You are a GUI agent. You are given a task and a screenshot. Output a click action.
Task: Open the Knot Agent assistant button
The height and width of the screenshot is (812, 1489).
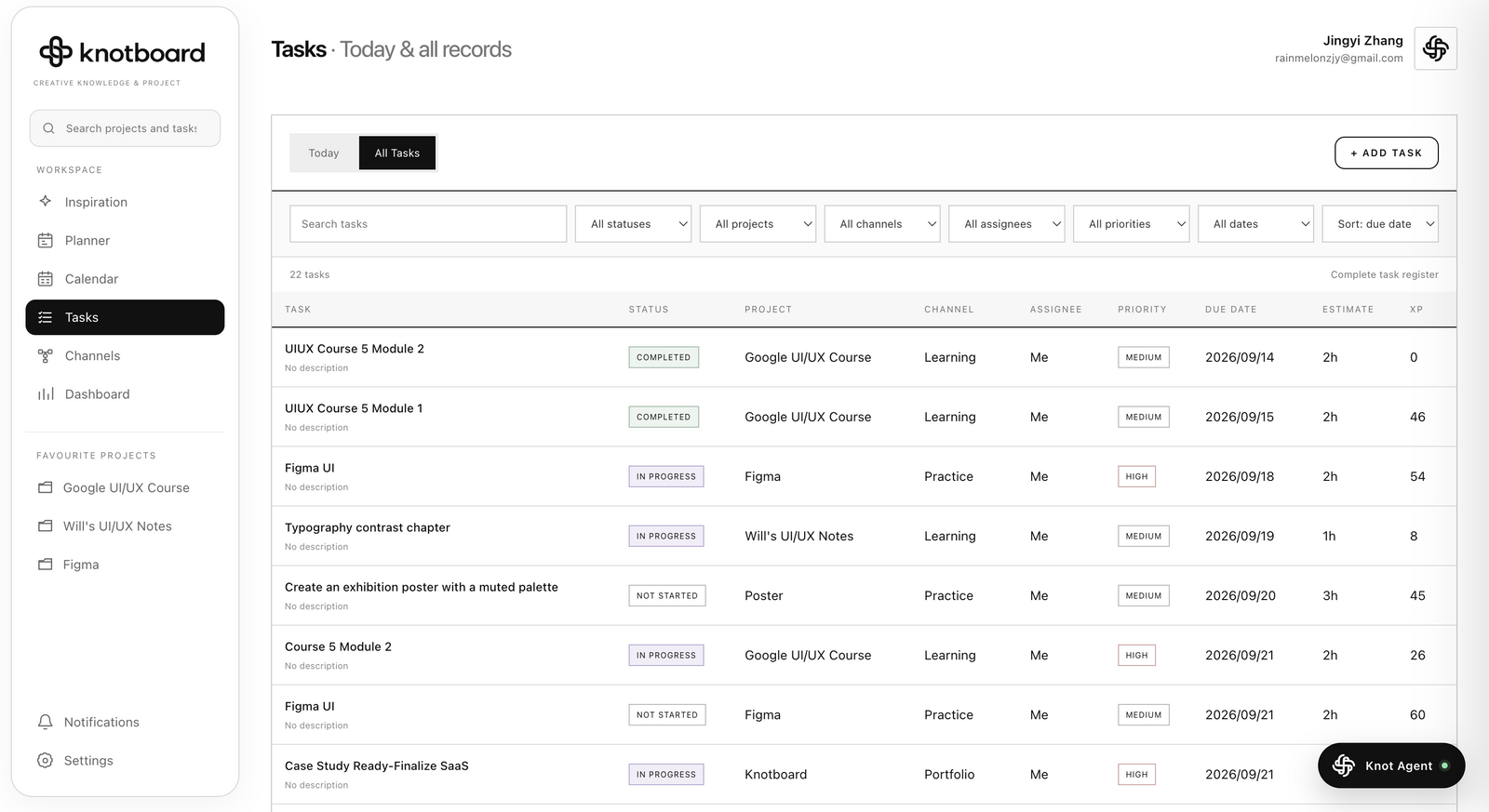pyautogui.click(x=1391, y=765)
